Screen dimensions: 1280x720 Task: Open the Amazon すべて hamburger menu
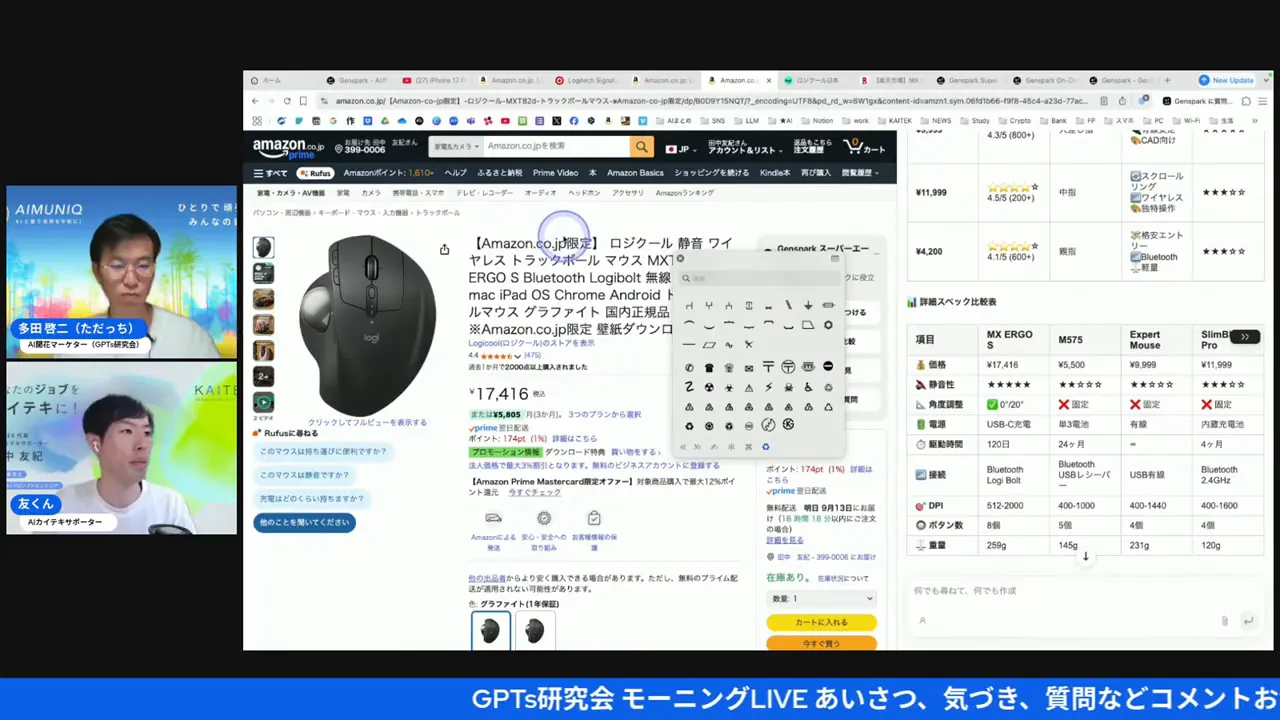(x=270, y=173)
